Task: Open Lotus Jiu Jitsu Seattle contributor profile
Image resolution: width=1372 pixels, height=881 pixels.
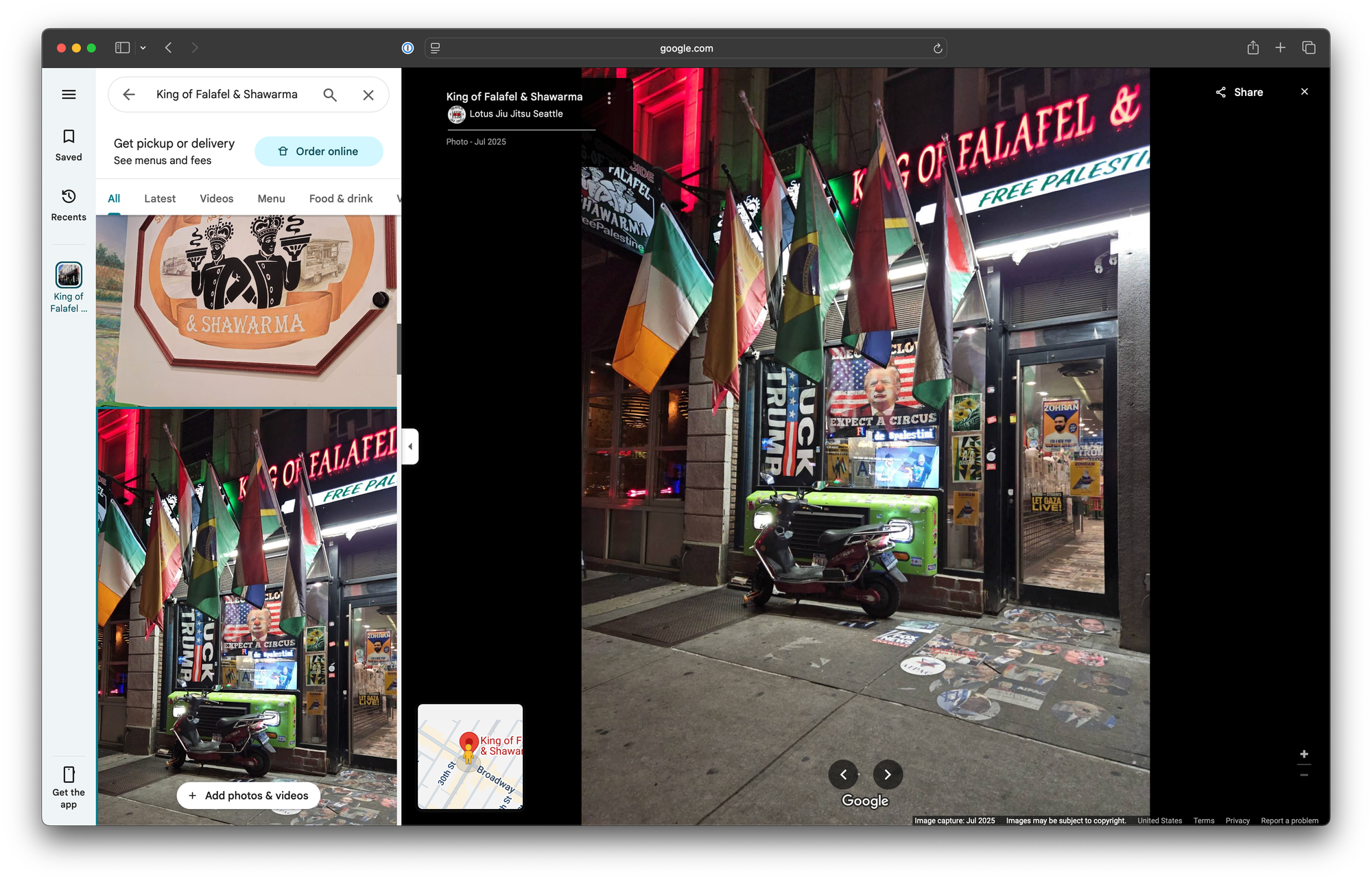Action: pos(516,114)
